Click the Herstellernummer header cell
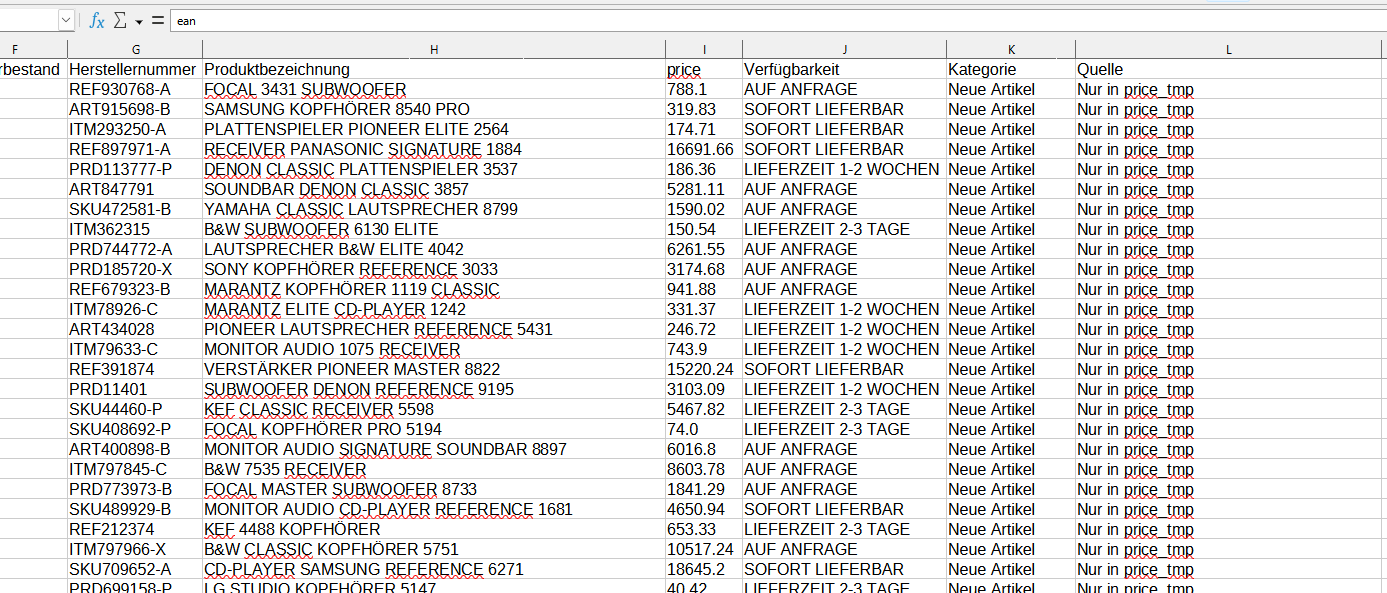Viewport: 1387px width, 593px height. tap(132, 70)
